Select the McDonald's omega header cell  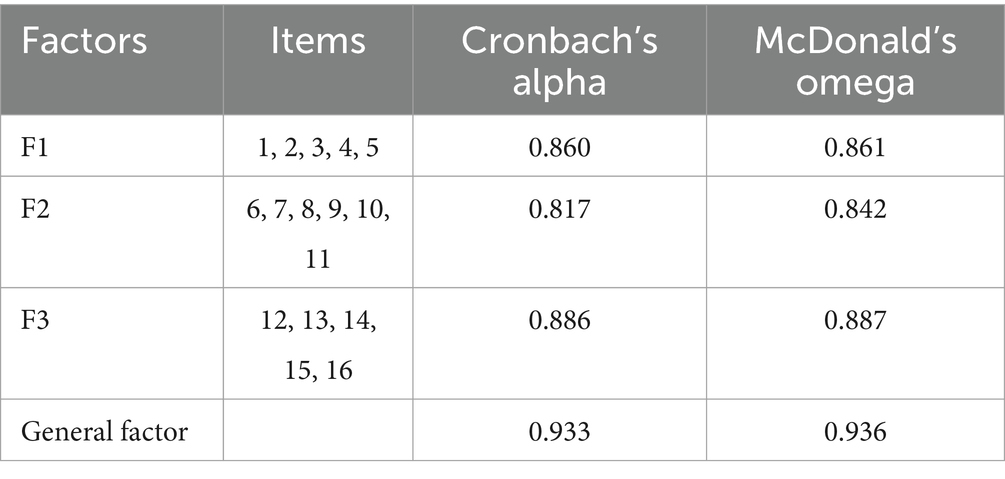tap(856, 60)
